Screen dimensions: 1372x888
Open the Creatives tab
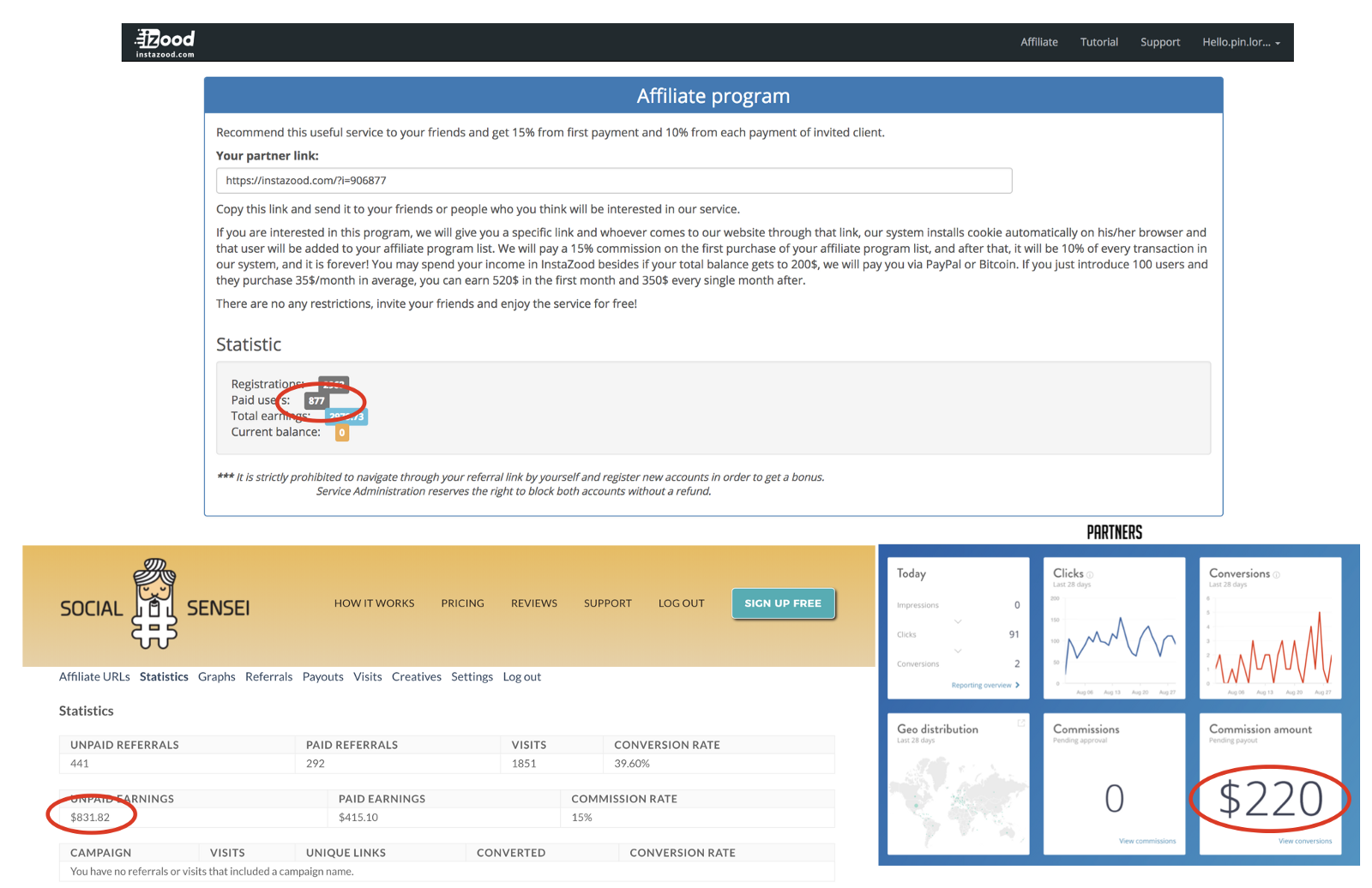coord(417,677)
